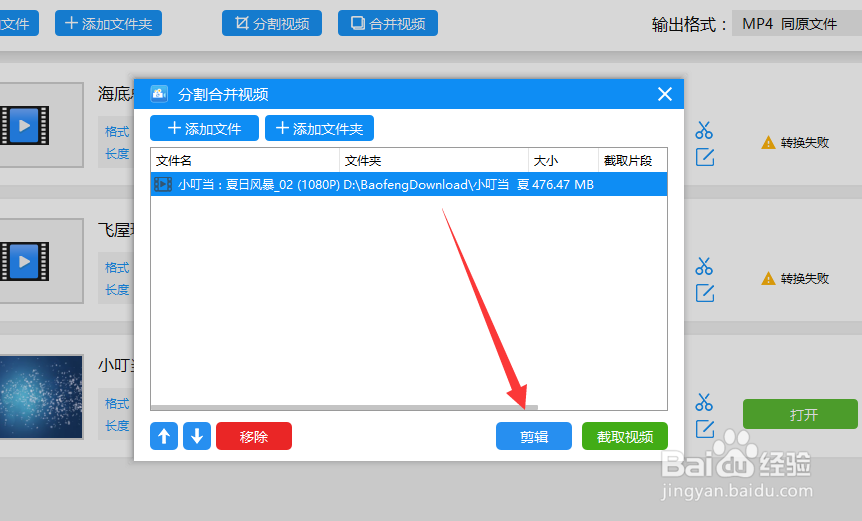Click scissors icon of first video row

[x=704, y=131]
